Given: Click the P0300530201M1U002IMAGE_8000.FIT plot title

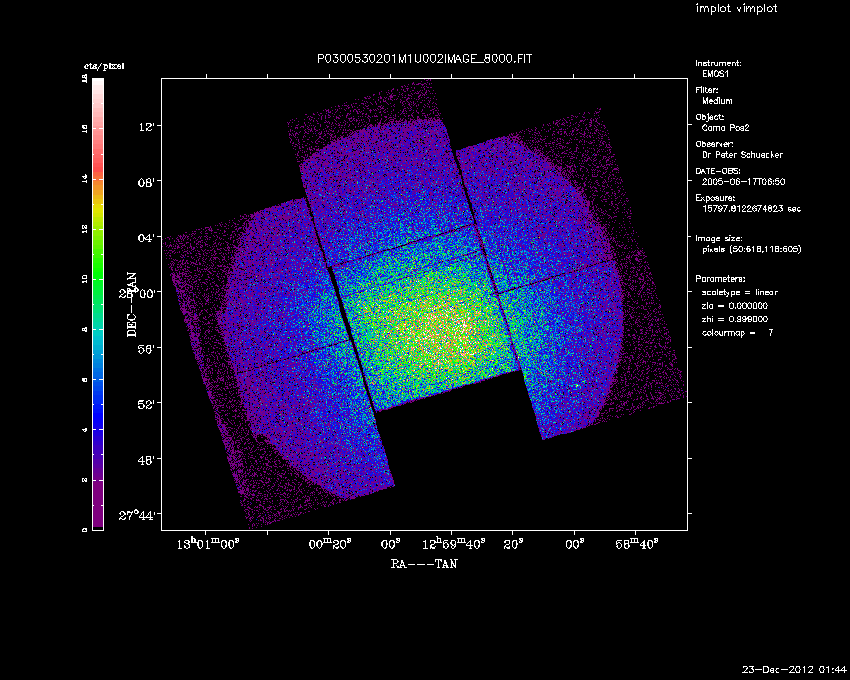Looking at the screenshot, I should click(424, 59).
